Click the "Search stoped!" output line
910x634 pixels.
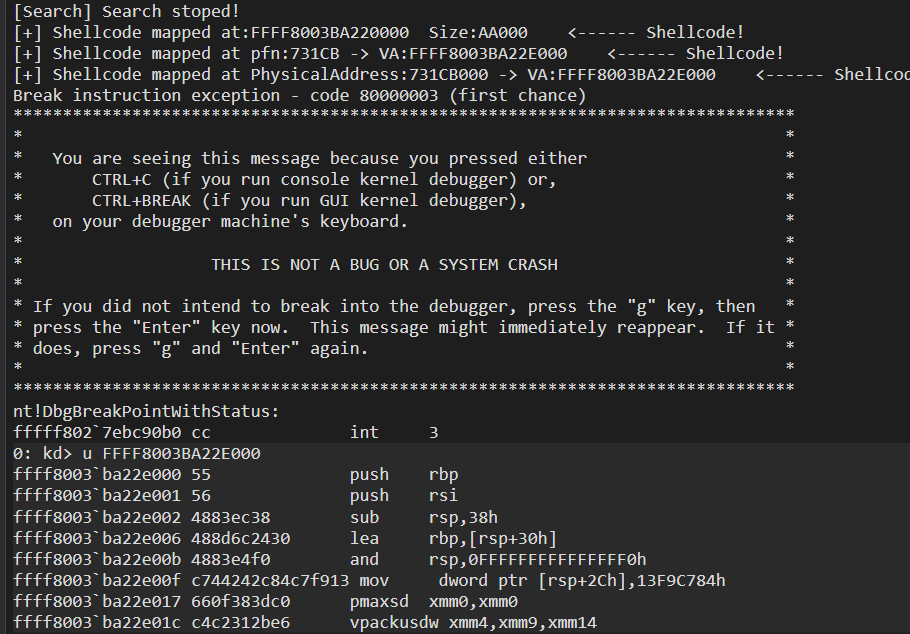(x=127, y=11)
